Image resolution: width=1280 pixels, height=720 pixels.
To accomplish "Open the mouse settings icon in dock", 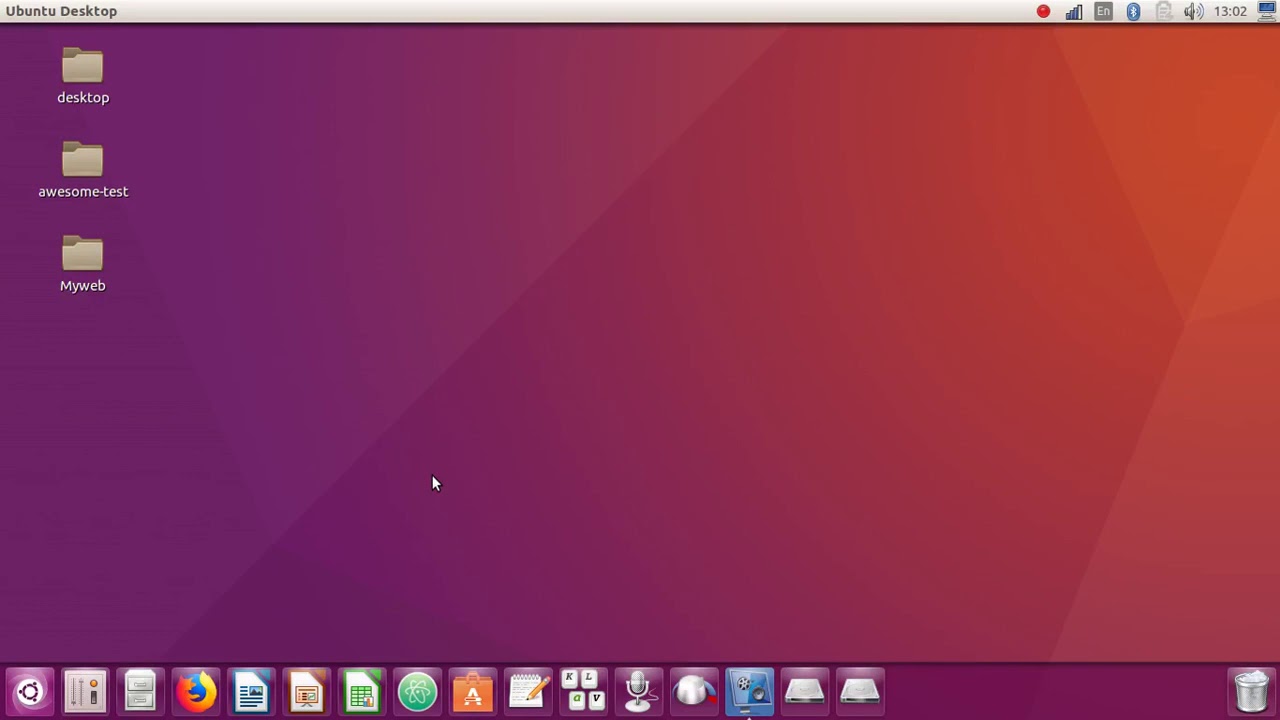I will pos(695,691).
